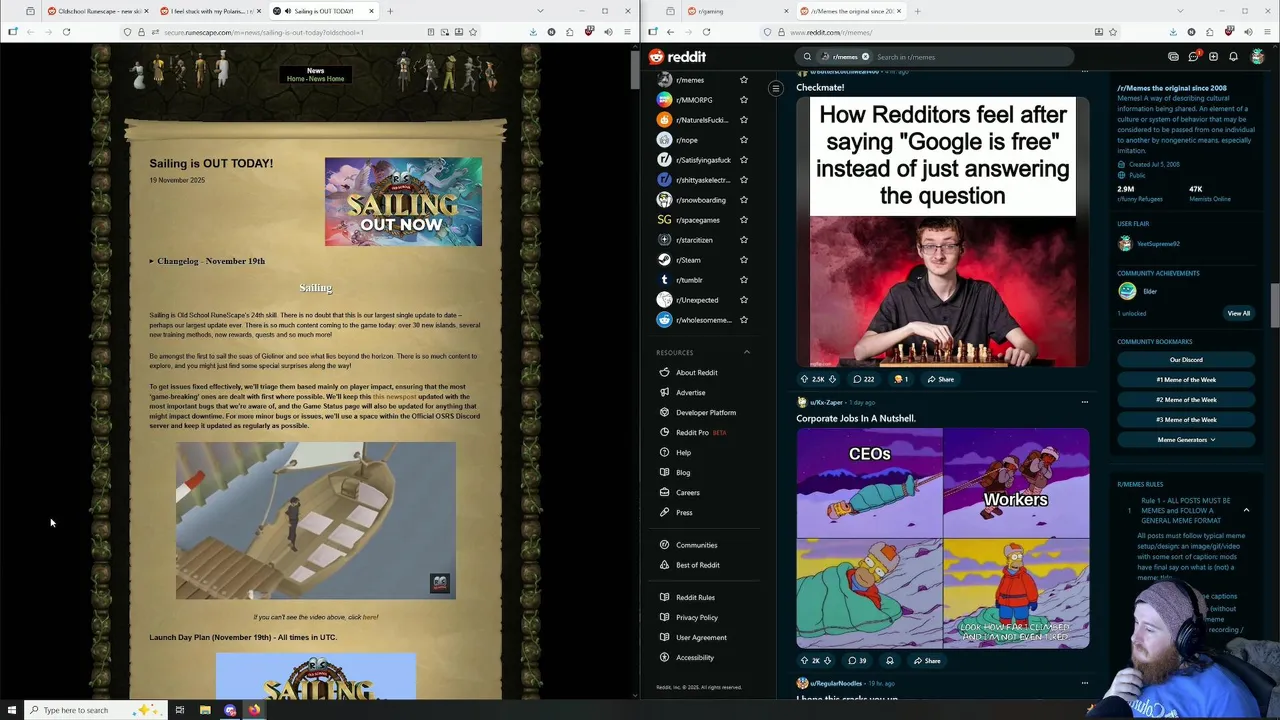Open comments on the Checkmate post (222)
The width and height of the screenshot is (1280, 720).
tap(863, 379)
